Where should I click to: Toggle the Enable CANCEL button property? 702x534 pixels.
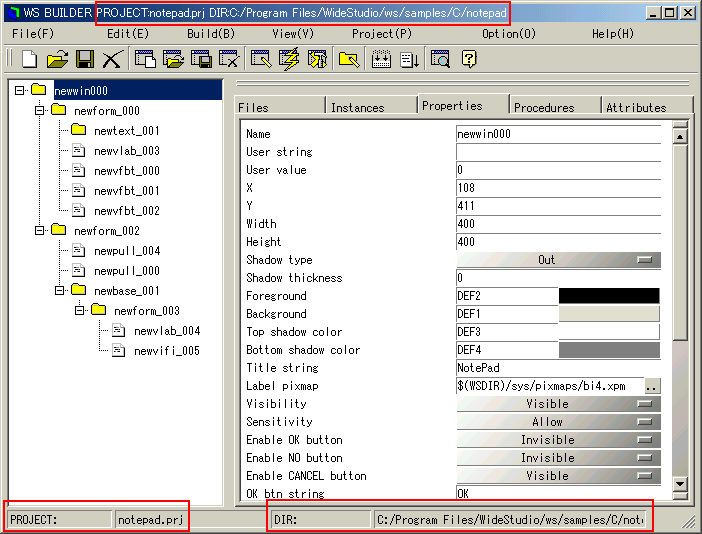(558, 476)
